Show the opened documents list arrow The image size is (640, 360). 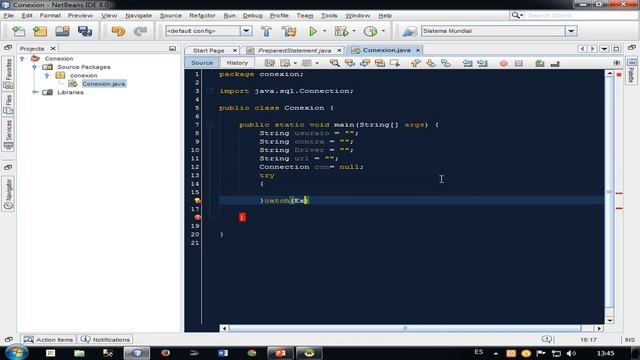pyautogui.click(x=604, y=49)
